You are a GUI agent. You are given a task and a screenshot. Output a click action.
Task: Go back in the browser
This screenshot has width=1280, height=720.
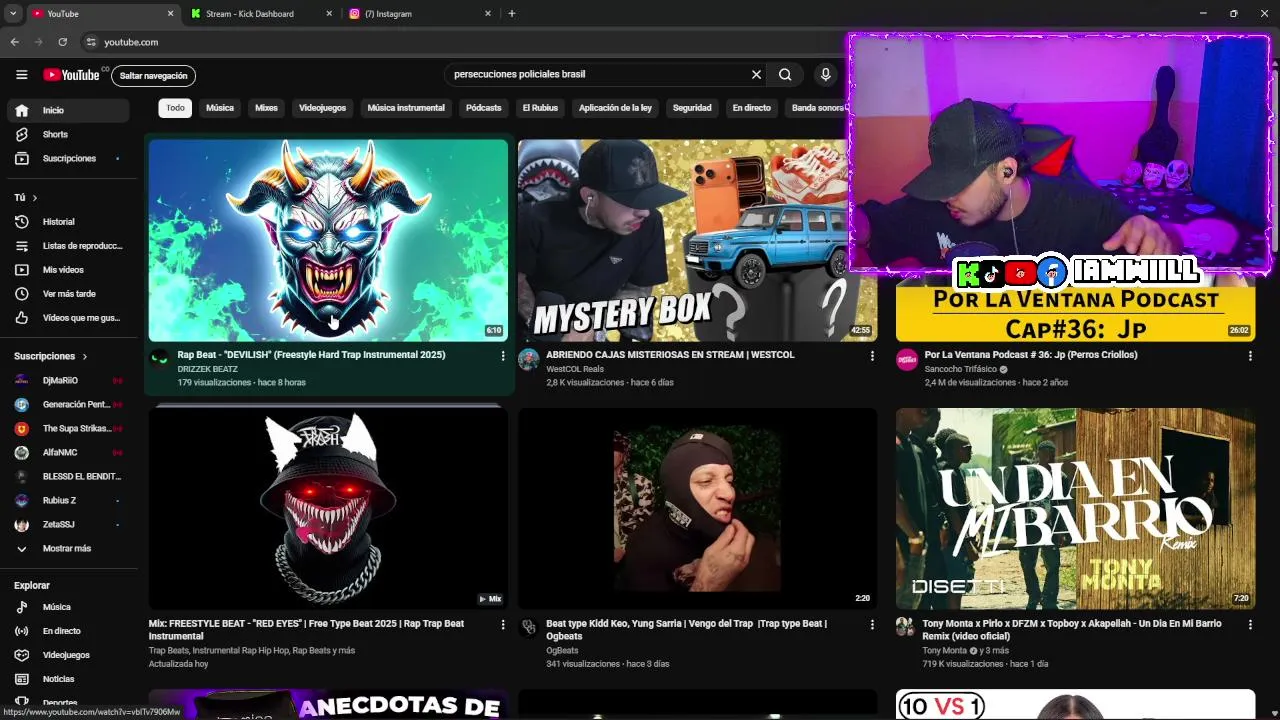tap(14, 42)
